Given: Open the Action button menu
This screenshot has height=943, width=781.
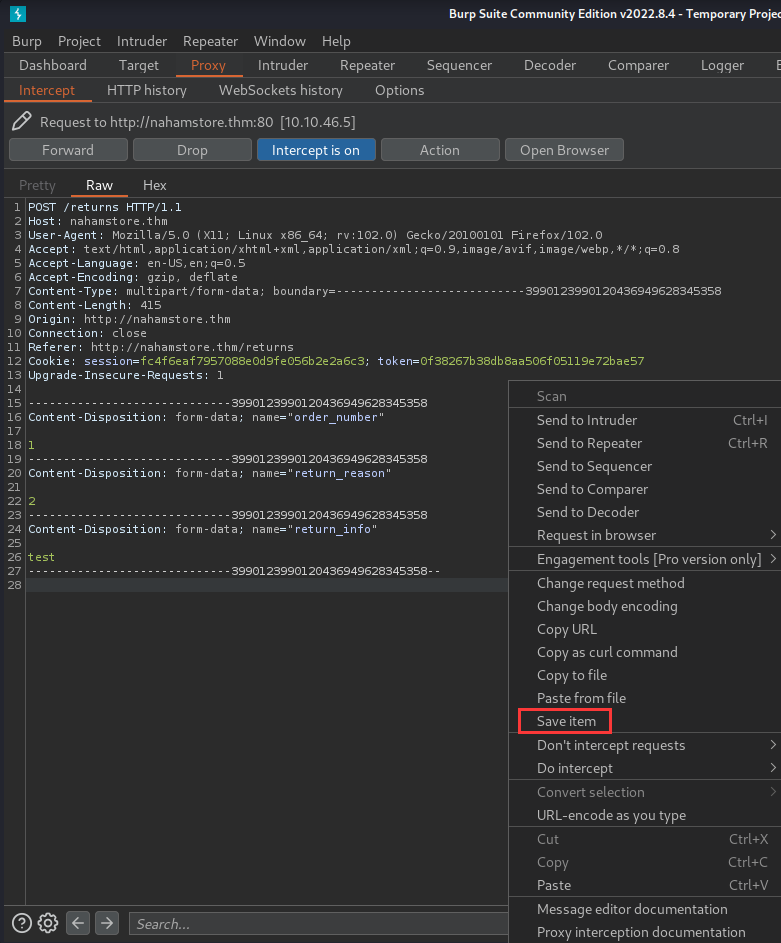Looking at the screenshot, I should click(x=440, y=150).
